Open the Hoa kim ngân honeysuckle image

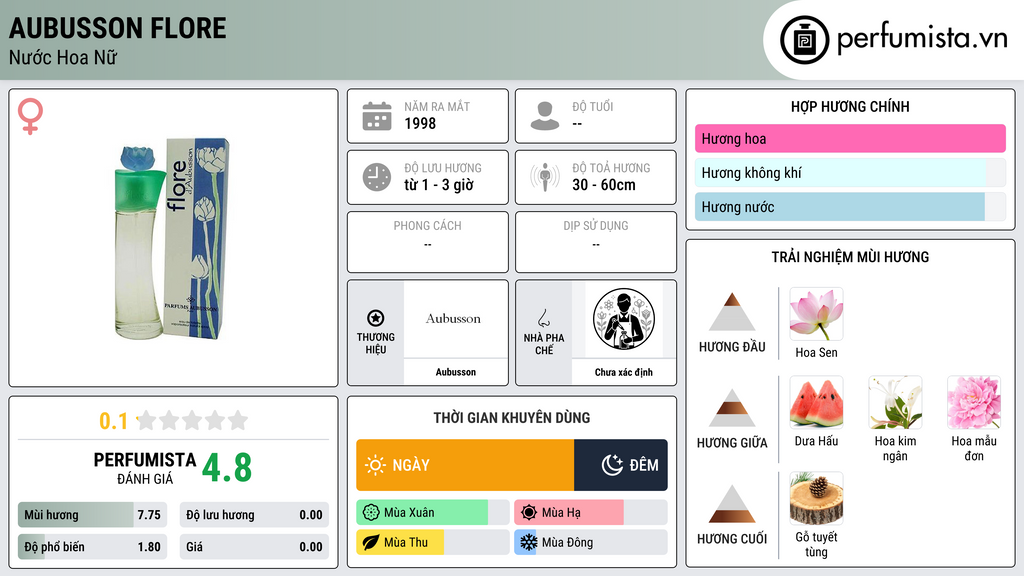click(x=895, y=402)
